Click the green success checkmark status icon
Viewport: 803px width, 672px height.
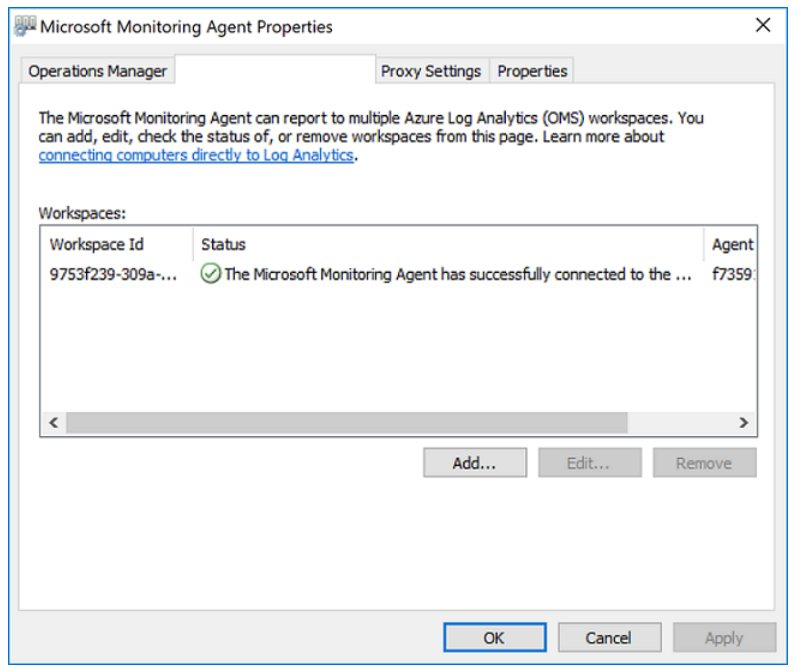[210, 275]
